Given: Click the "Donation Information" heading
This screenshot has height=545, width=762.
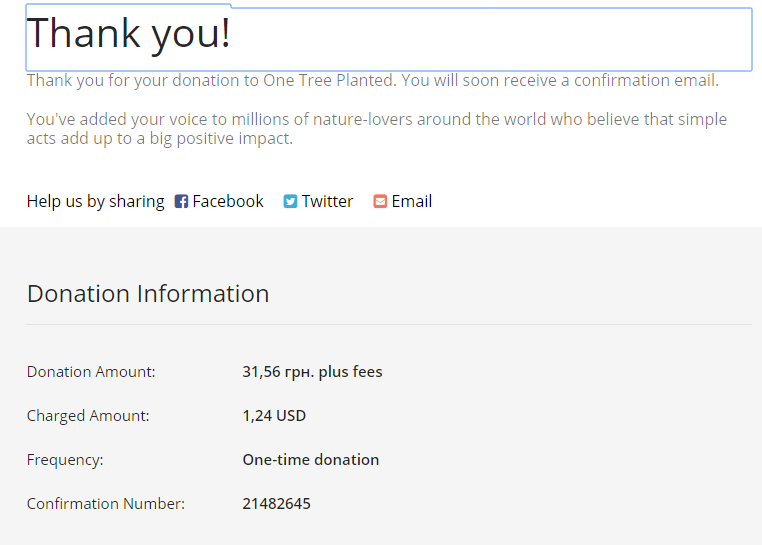Looking at the screenshot, I should [148, 294].
